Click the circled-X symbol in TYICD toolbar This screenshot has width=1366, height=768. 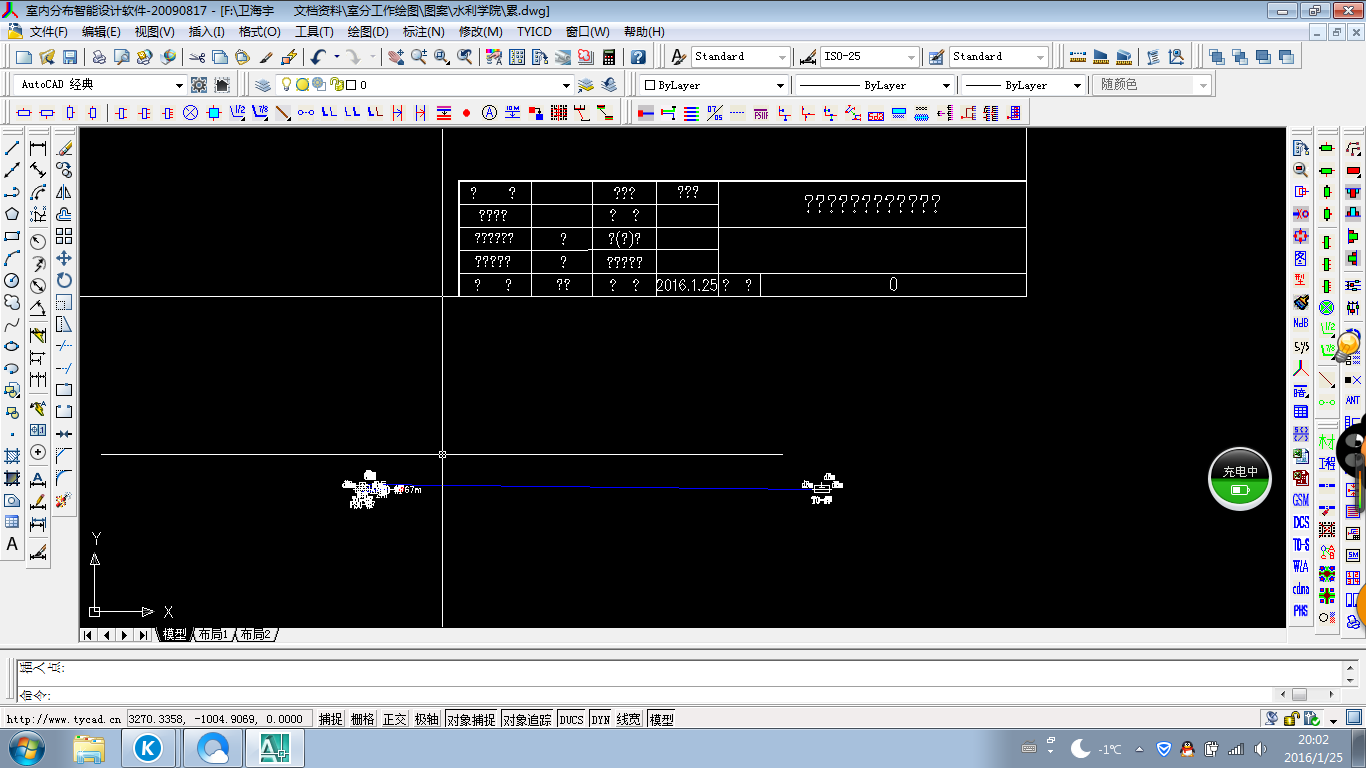click(190, 113)
